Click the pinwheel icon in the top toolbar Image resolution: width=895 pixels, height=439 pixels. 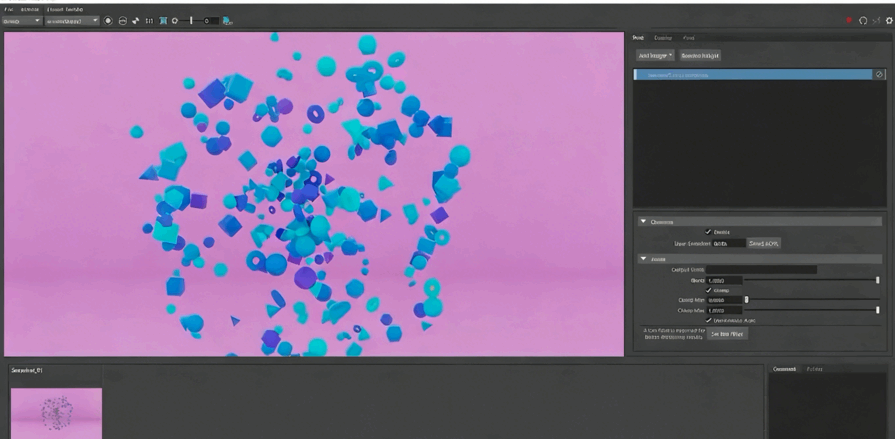point(135,20)
